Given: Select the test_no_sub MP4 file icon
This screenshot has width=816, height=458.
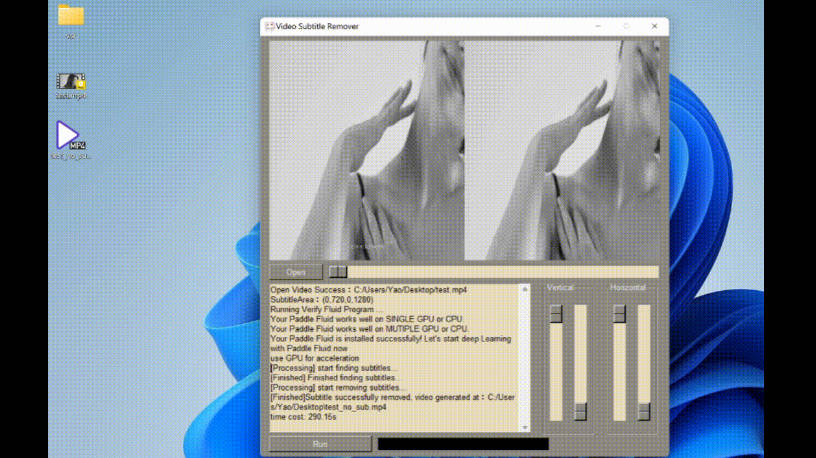Looking at the screenshot, I should [x=70, y=135].
